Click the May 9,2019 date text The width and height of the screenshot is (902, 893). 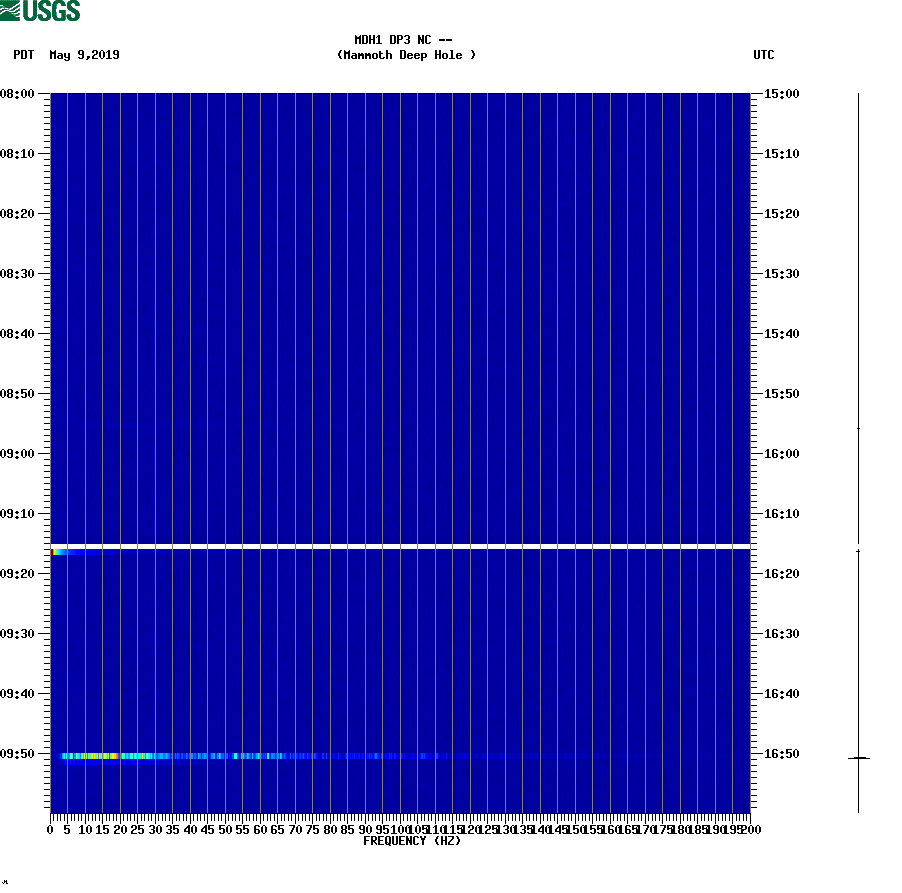pyautogui.click(x=84, y=55)
